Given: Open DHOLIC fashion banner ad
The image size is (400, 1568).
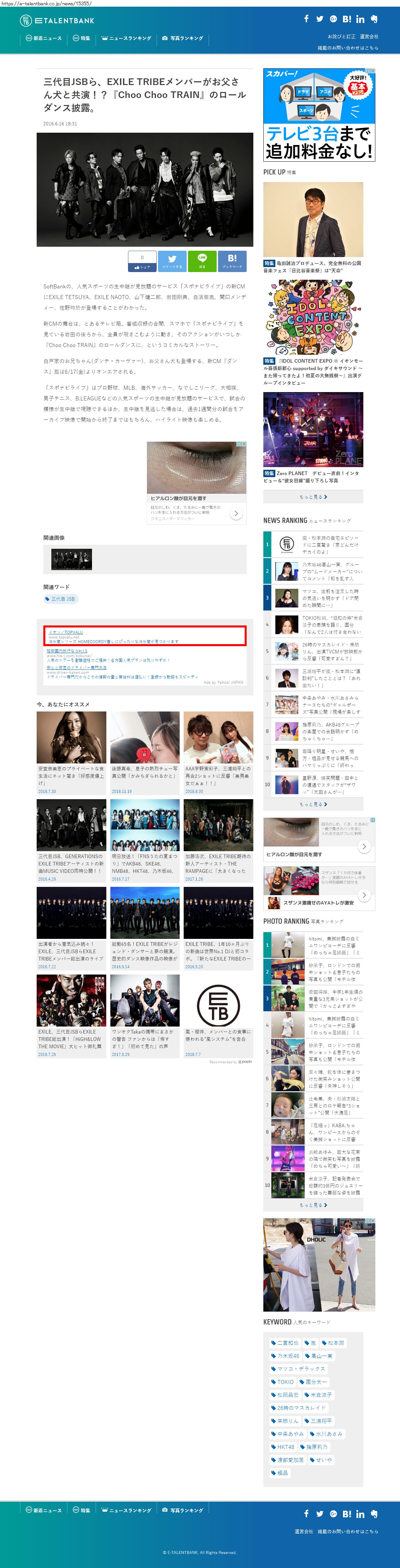Looking at the screenshot, I should coord(319,1265).
